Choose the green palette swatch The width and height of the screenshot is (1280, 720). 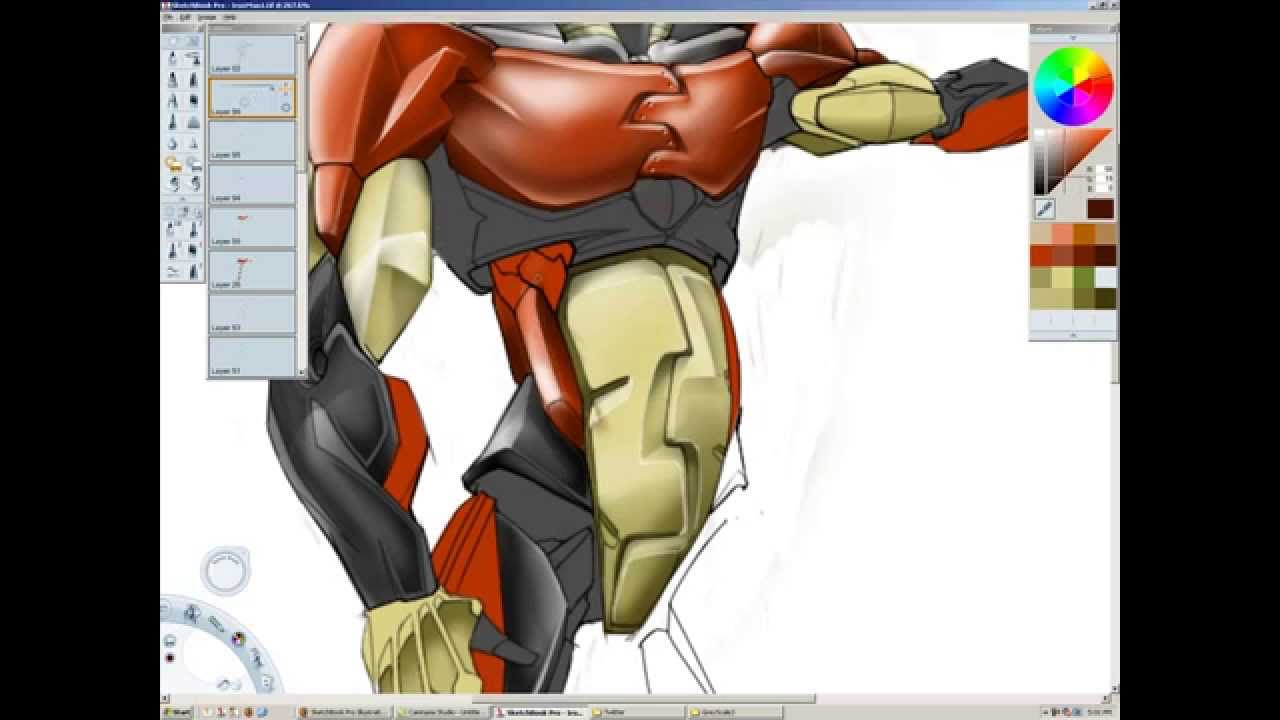[1083, 277]
